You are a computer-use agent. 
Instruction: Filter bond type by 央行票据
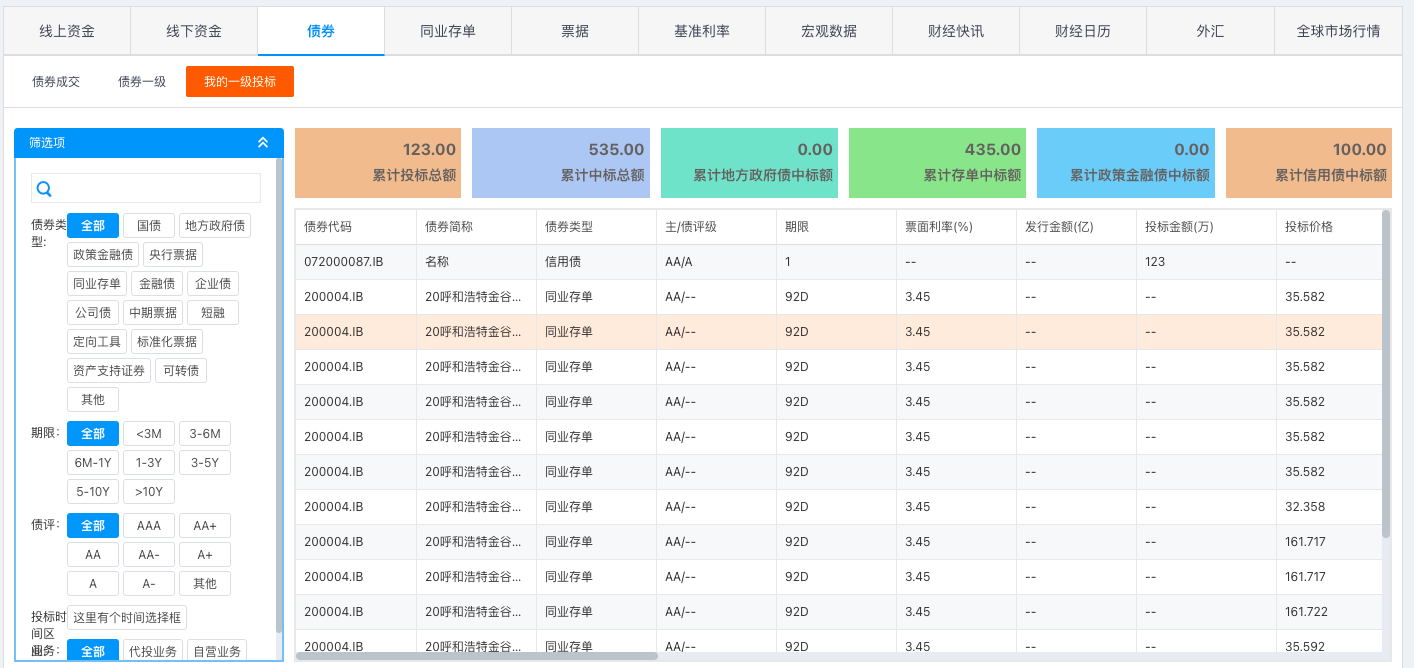173,255
